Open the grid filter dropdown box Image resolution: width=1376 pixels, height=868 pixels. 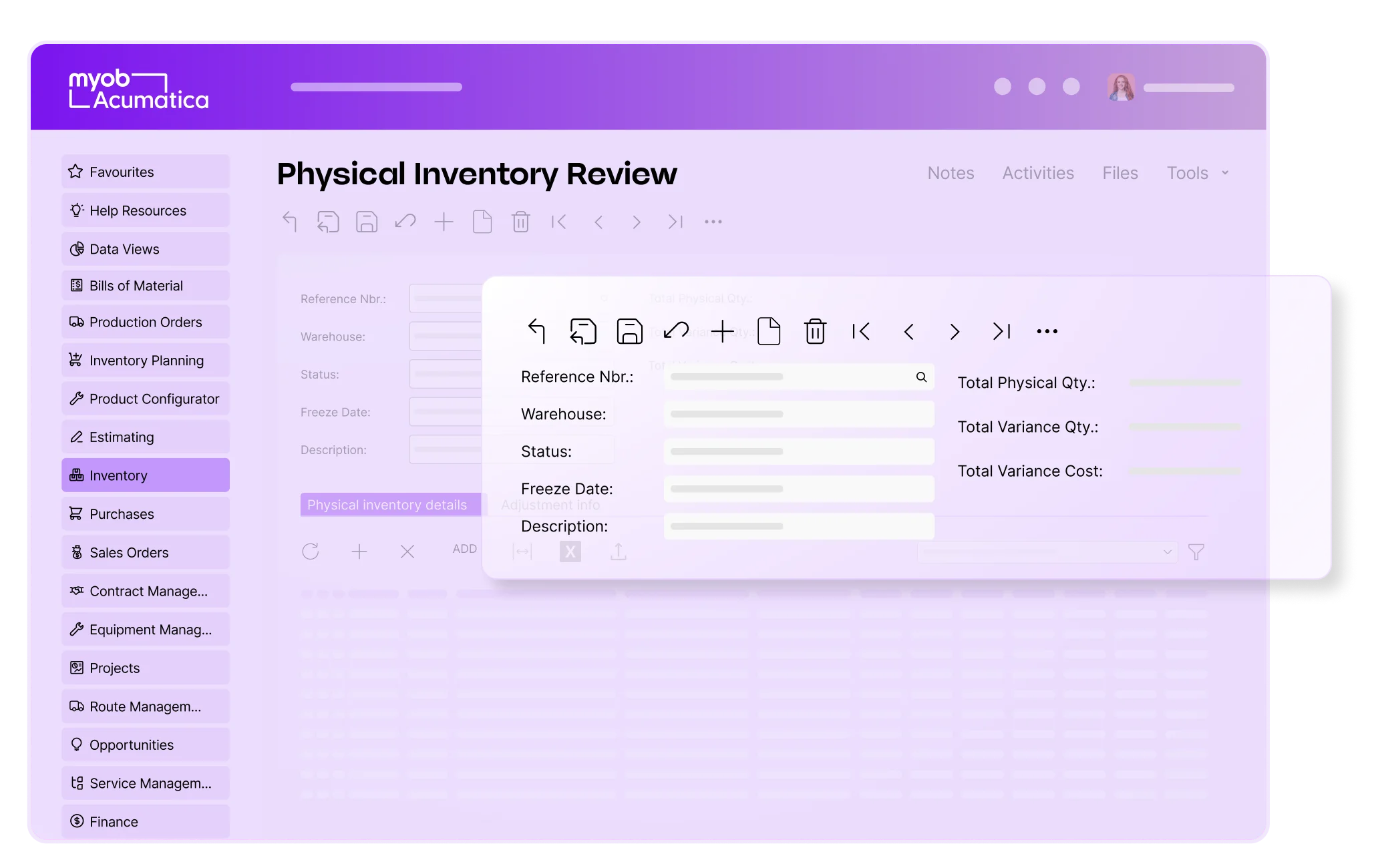tap(1047, 552)
